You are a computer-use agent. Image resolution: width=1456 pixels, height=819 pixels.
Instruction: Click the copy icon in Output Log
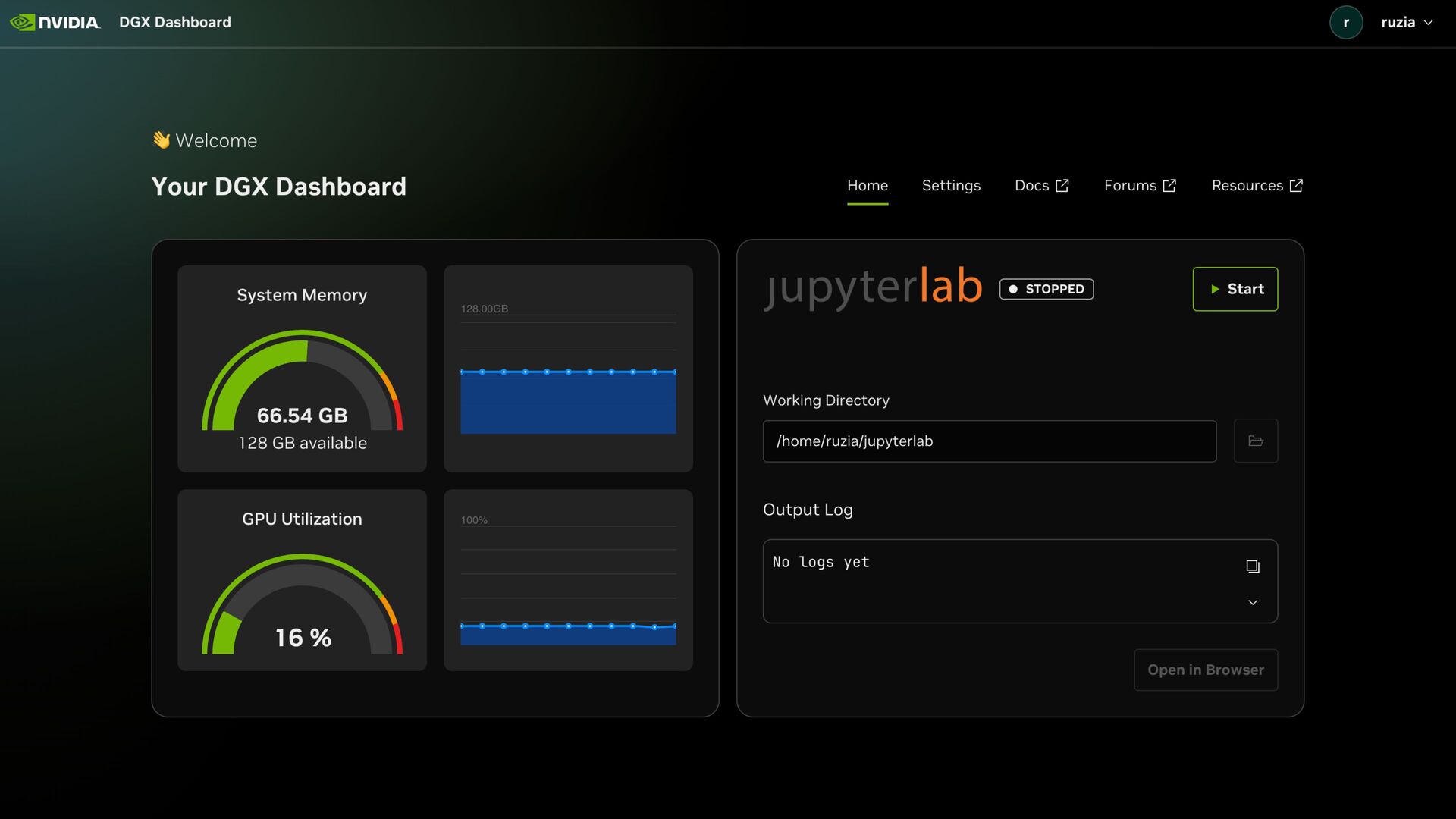(x=1253, y=566)
